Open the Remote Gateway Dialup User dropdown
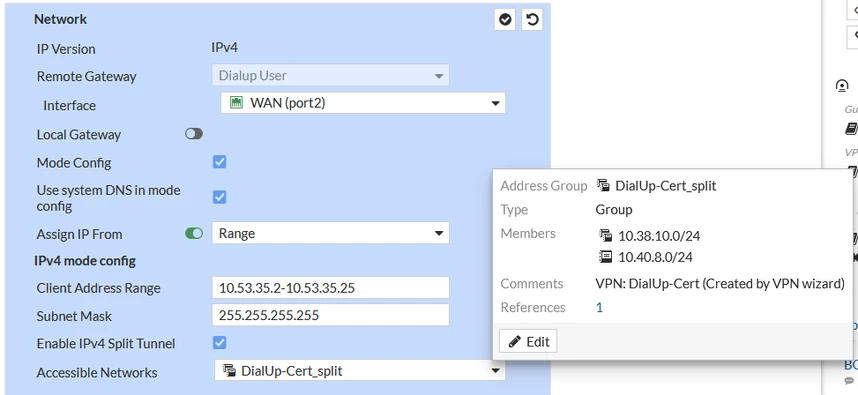The height and width of the screenshot is (395, 858). pyautogui.click(x=331, y=75)
